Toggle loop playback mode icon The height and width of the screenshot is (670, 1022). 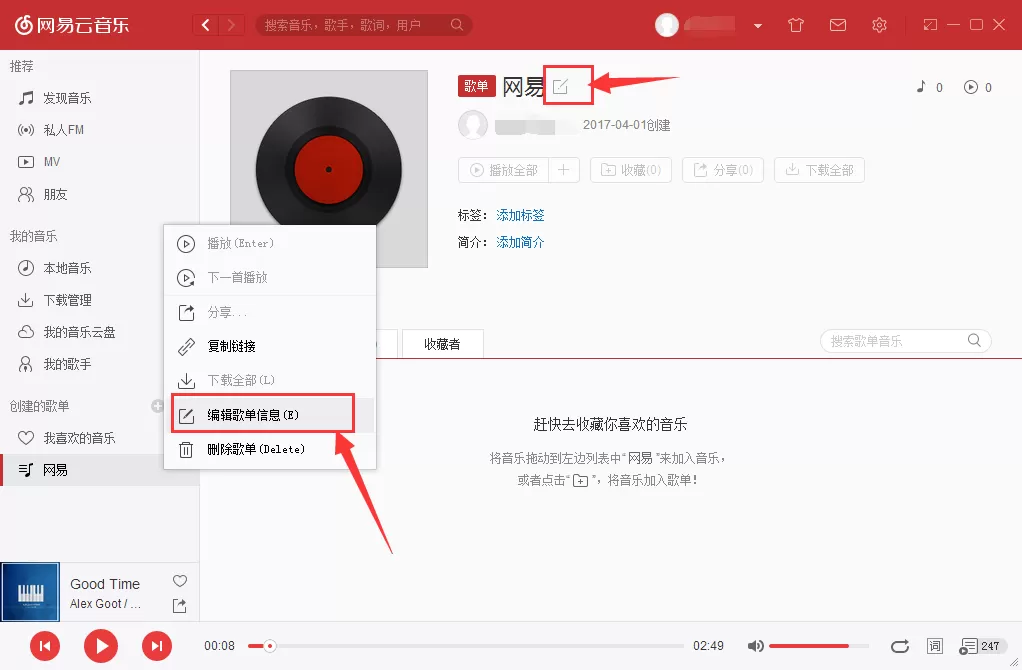pyautogui.click(x=900, y=646)
